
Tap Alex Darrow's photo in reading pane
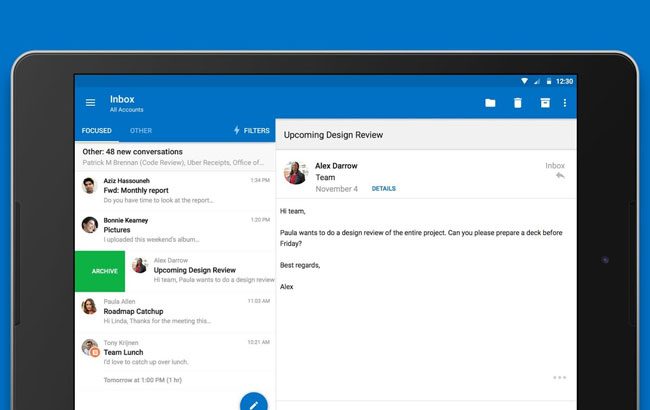click(296, 172)
